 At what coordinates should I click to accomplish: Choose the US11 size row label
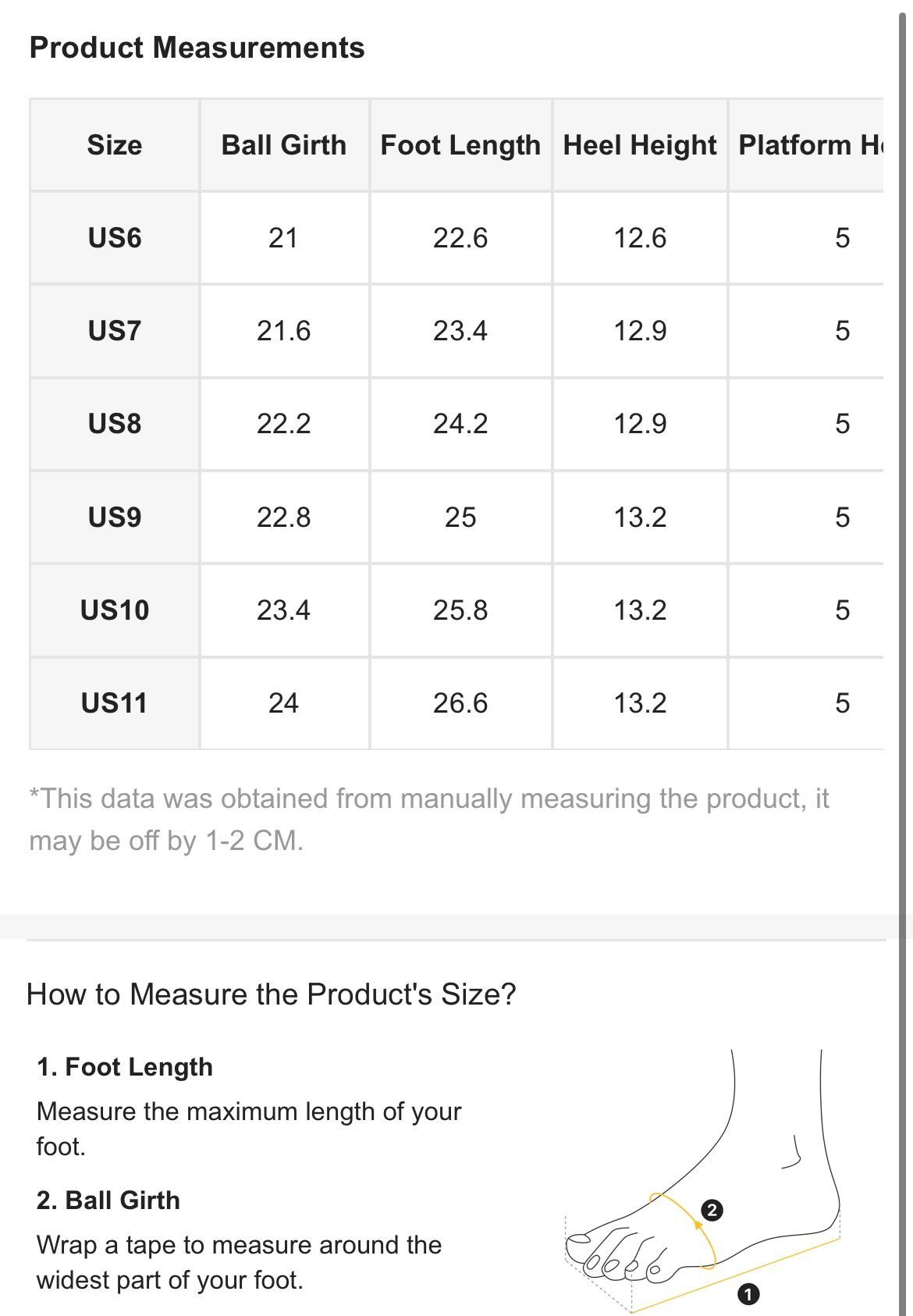coord(115,702)
